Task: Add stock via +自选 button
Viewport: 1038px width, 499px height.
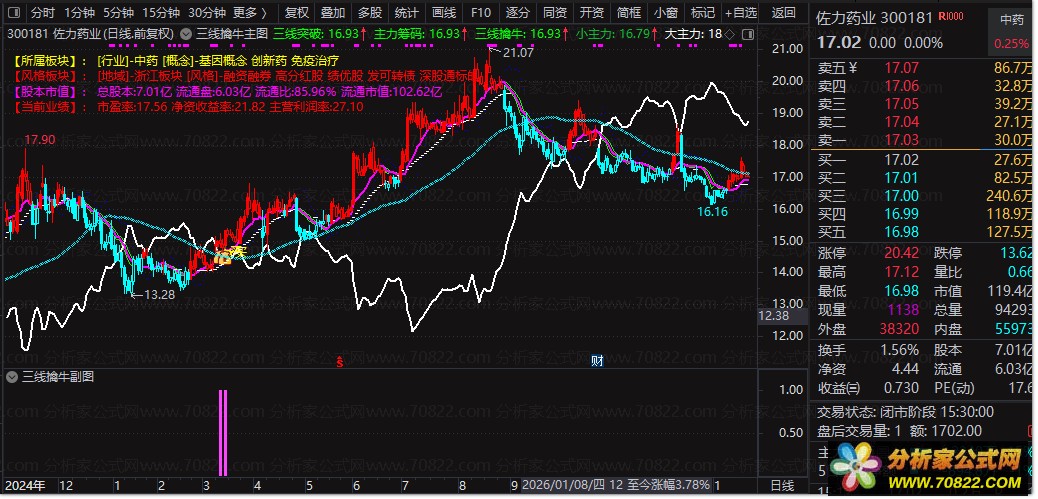Action: tap(741, 13)
